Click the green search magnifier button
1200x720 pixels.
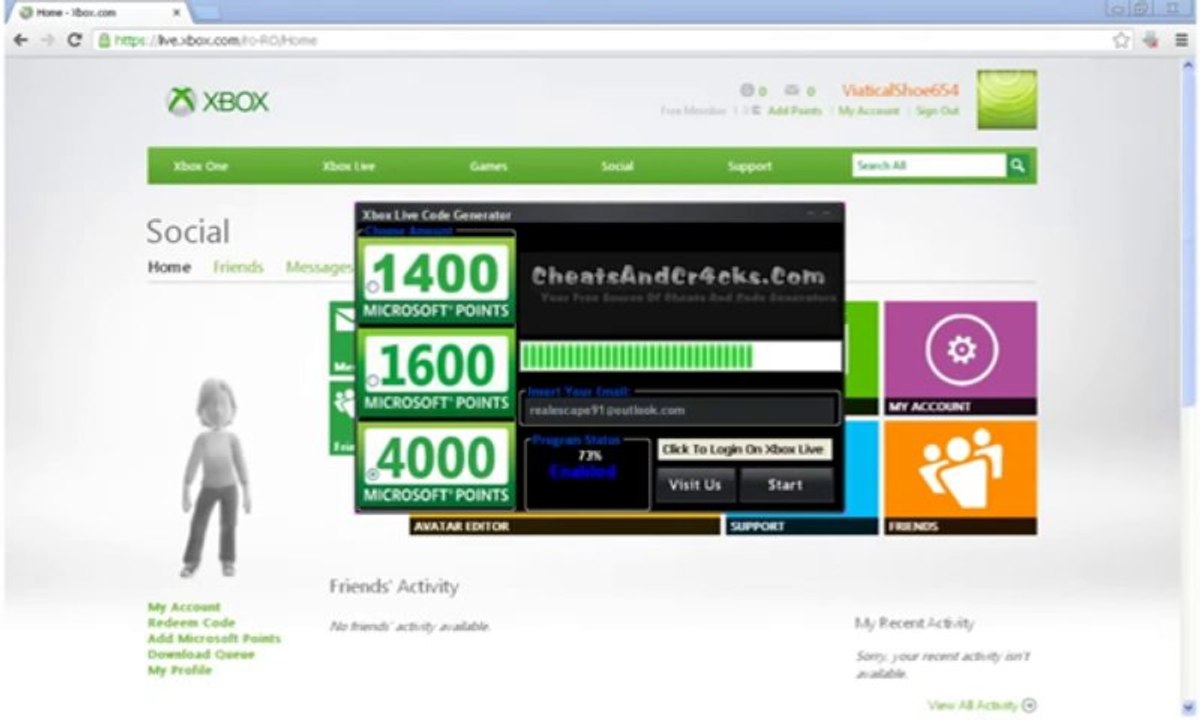[1018, 166]
